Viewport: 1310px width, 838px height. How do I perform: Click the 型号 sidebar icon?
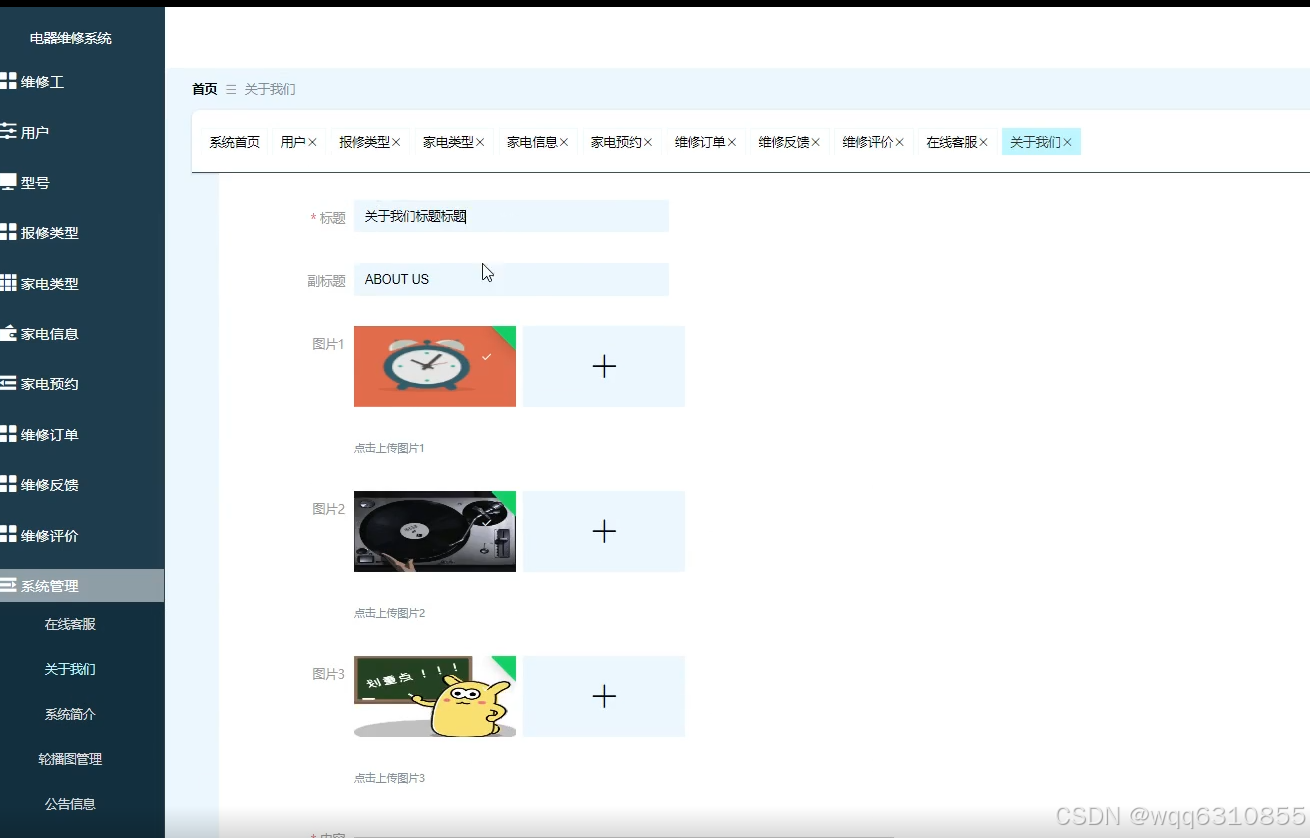coord(11,182)
